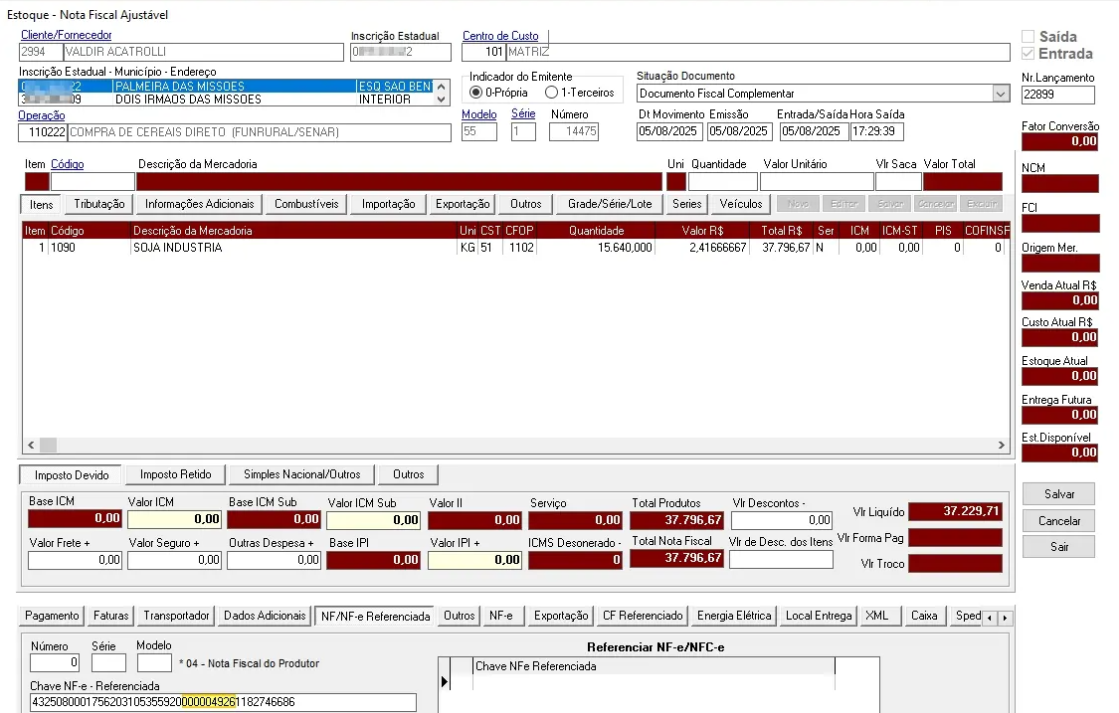Image resolution: width=1119 pixels, height=713 pixels.
Task: Open the Cliente/Fornecedor link
Action: point(66,35)
